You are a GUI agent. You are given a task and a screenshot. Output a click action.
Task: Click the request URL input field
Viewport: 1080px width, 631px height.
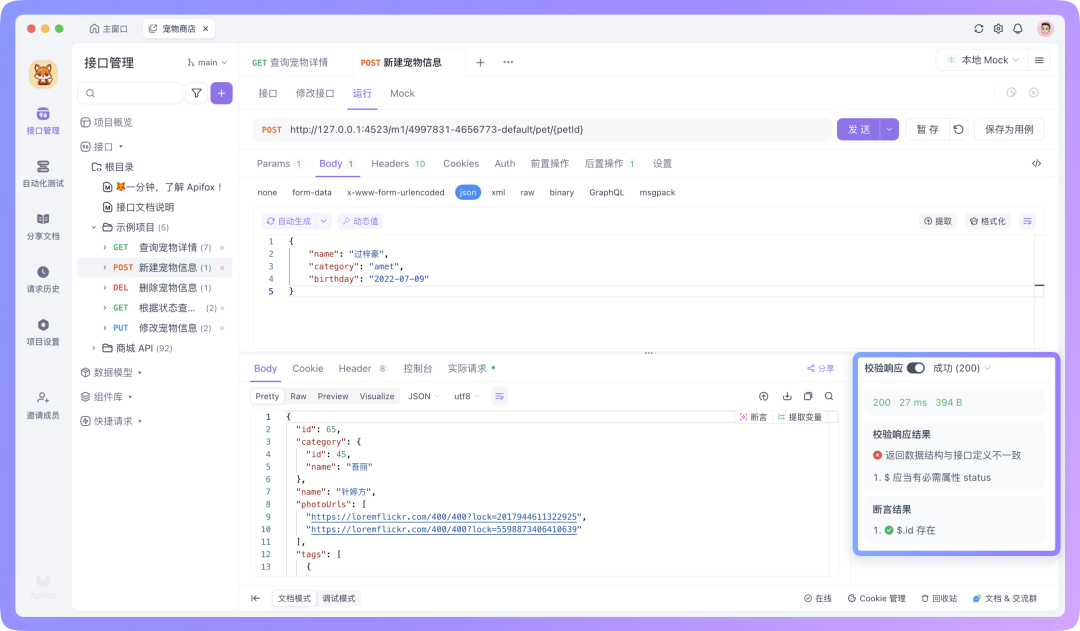tap(542, 130)
